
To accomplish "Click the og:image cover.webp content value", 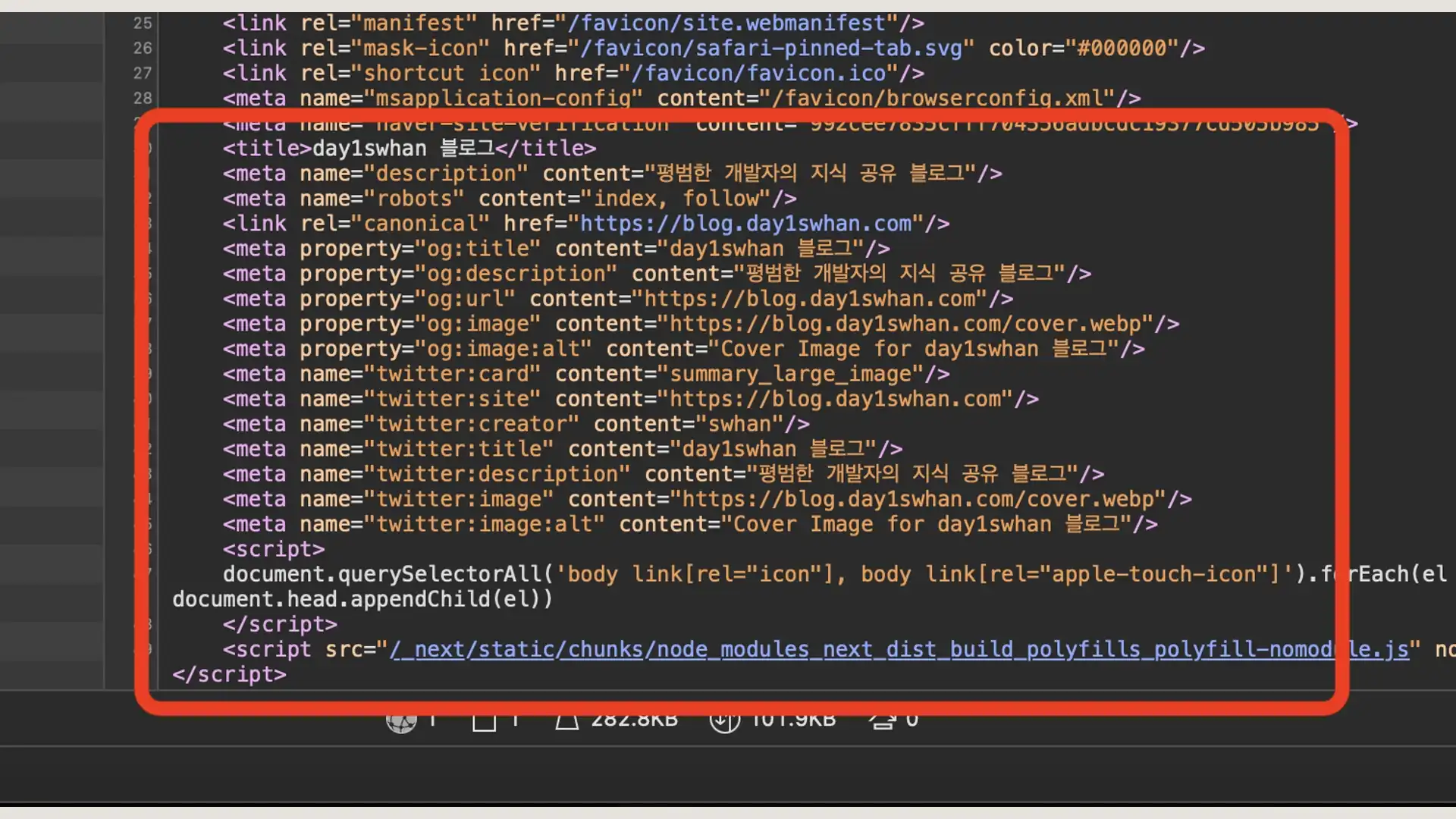I will [911, 323].
